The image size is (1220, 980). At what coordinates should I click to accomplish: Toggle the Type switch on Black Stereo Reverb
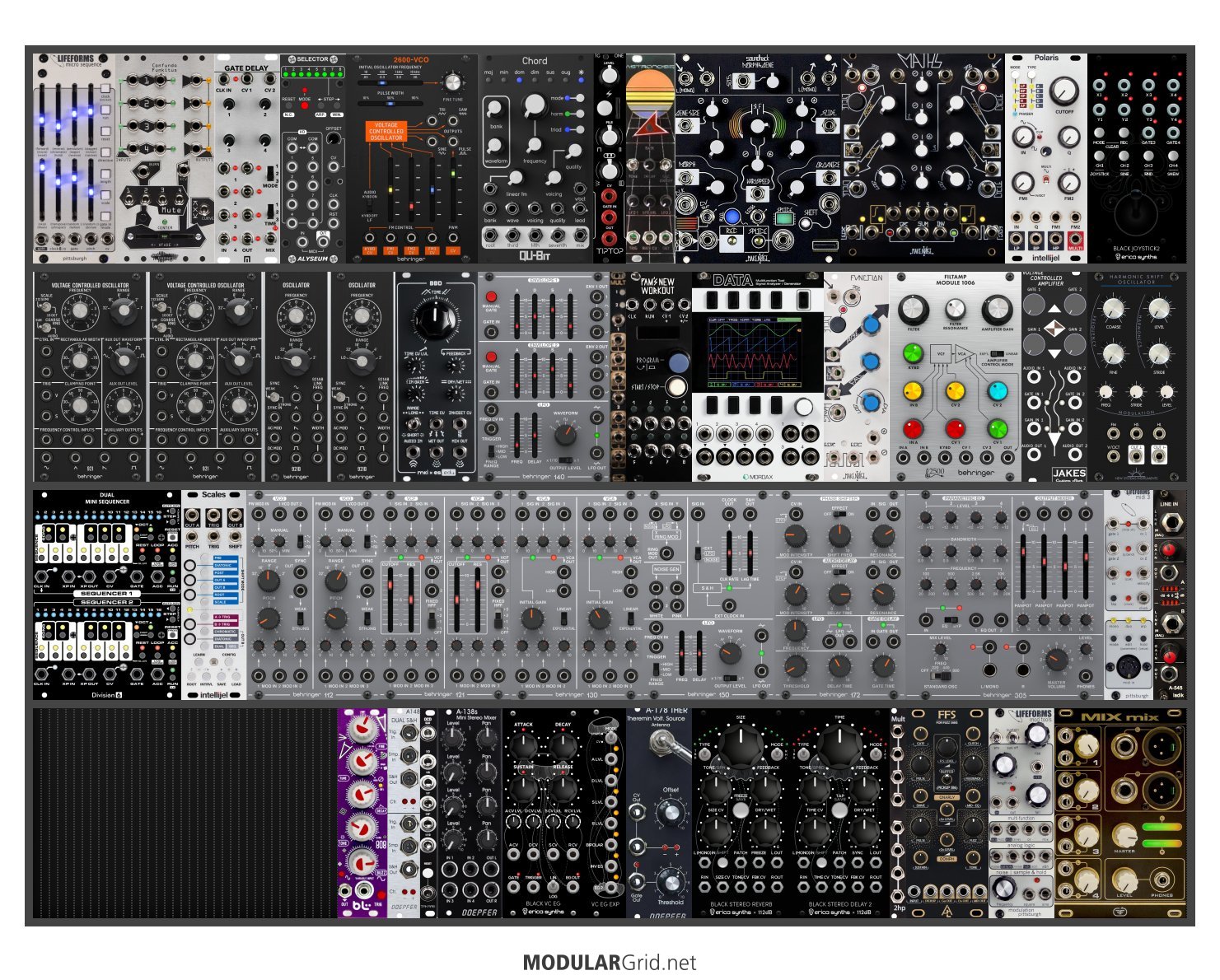pyautogui.click(x=703, y=754)
